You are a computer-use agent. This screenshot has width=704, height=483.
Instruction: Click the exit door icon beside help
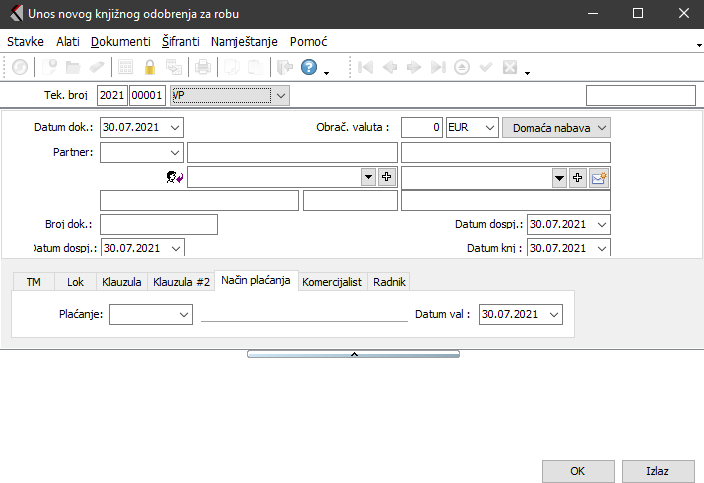click(284, 68)
